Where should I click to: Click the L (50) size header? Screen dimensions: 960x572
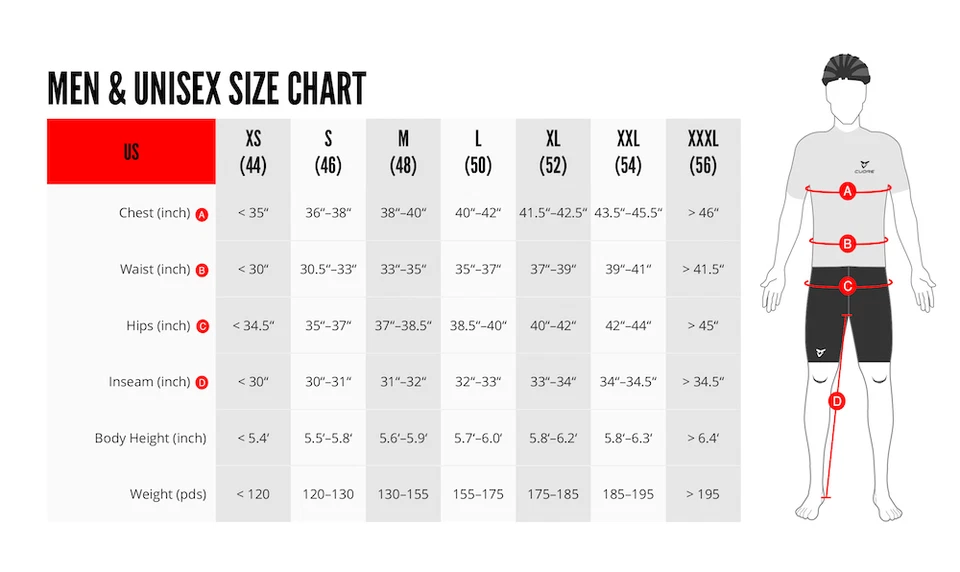click(x=478, y=152)
